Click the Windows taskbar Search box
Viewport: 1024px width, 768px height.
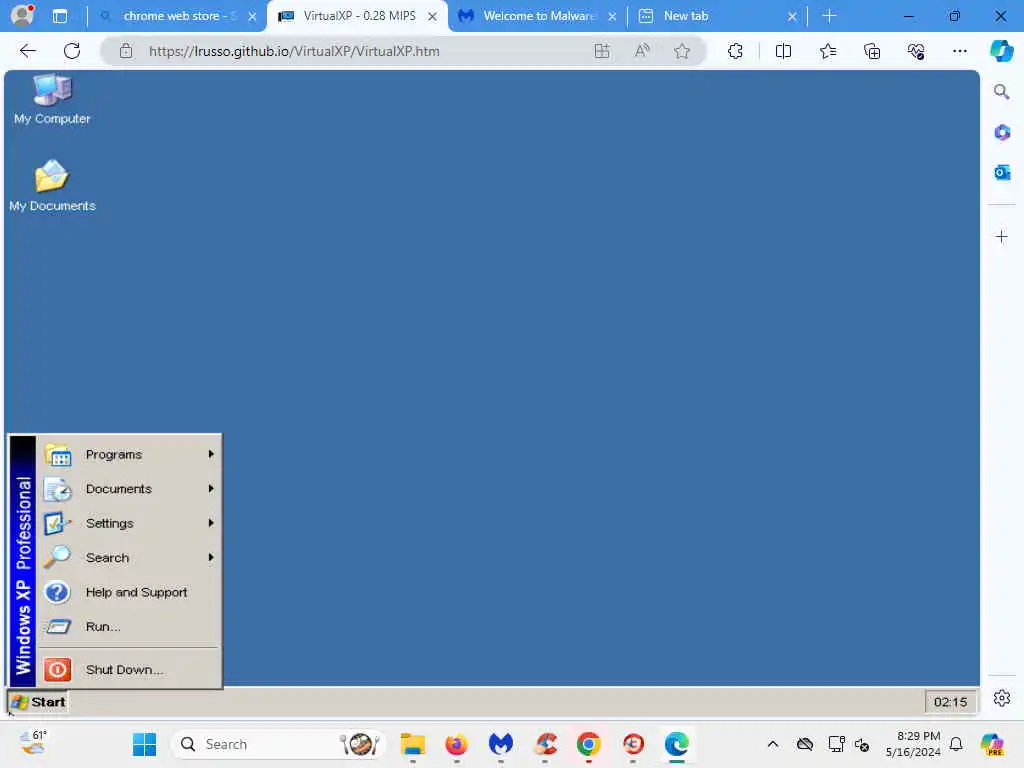tap(278, 744)
